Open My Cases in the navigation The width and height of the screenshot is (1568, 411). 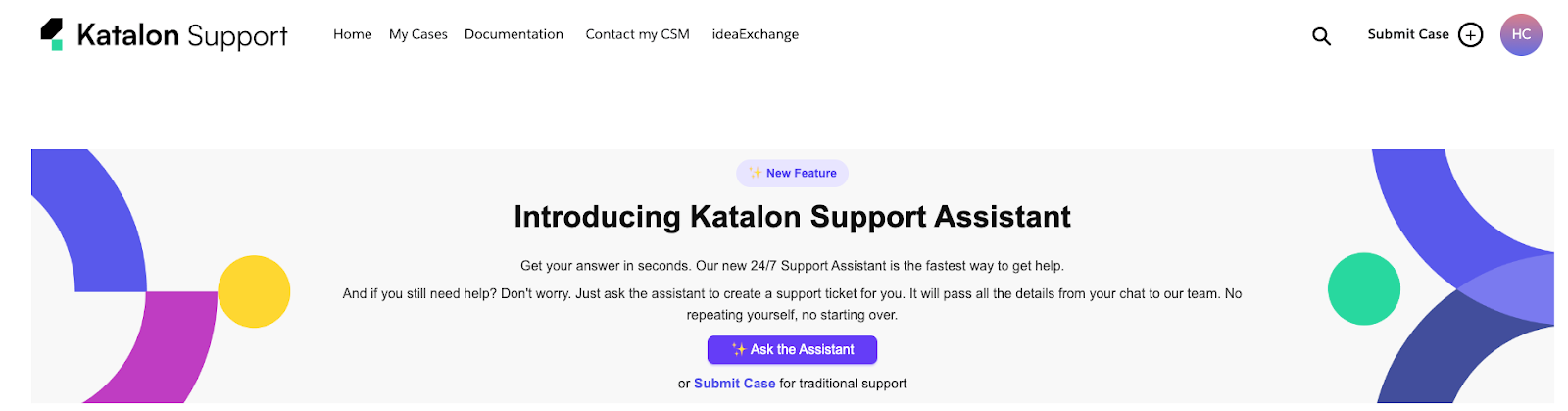tap(417, 34)
